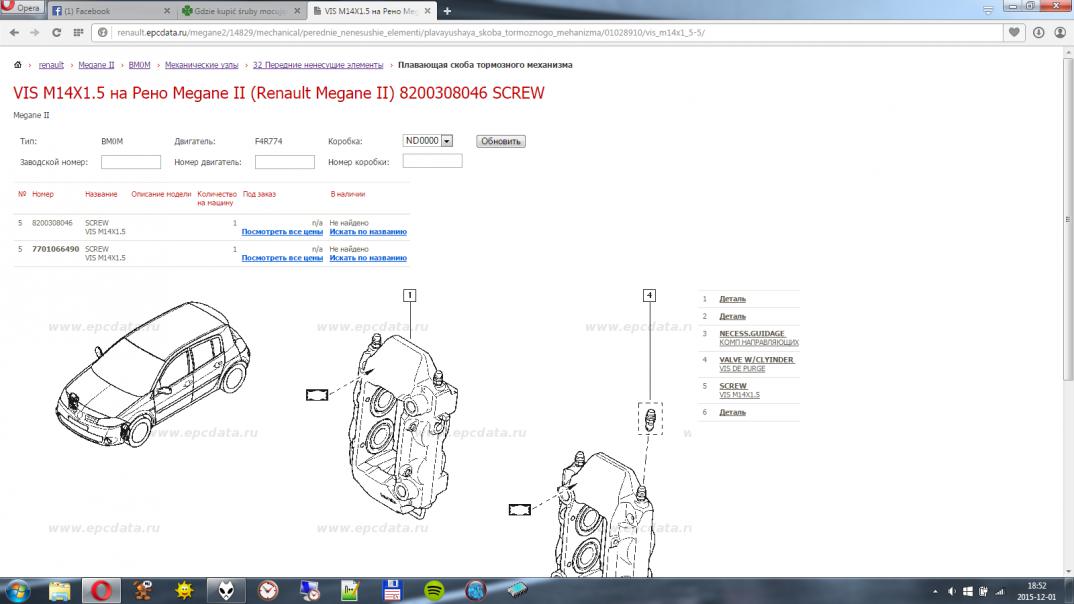Click part number 8200308046 in the table

coord(52,223)
